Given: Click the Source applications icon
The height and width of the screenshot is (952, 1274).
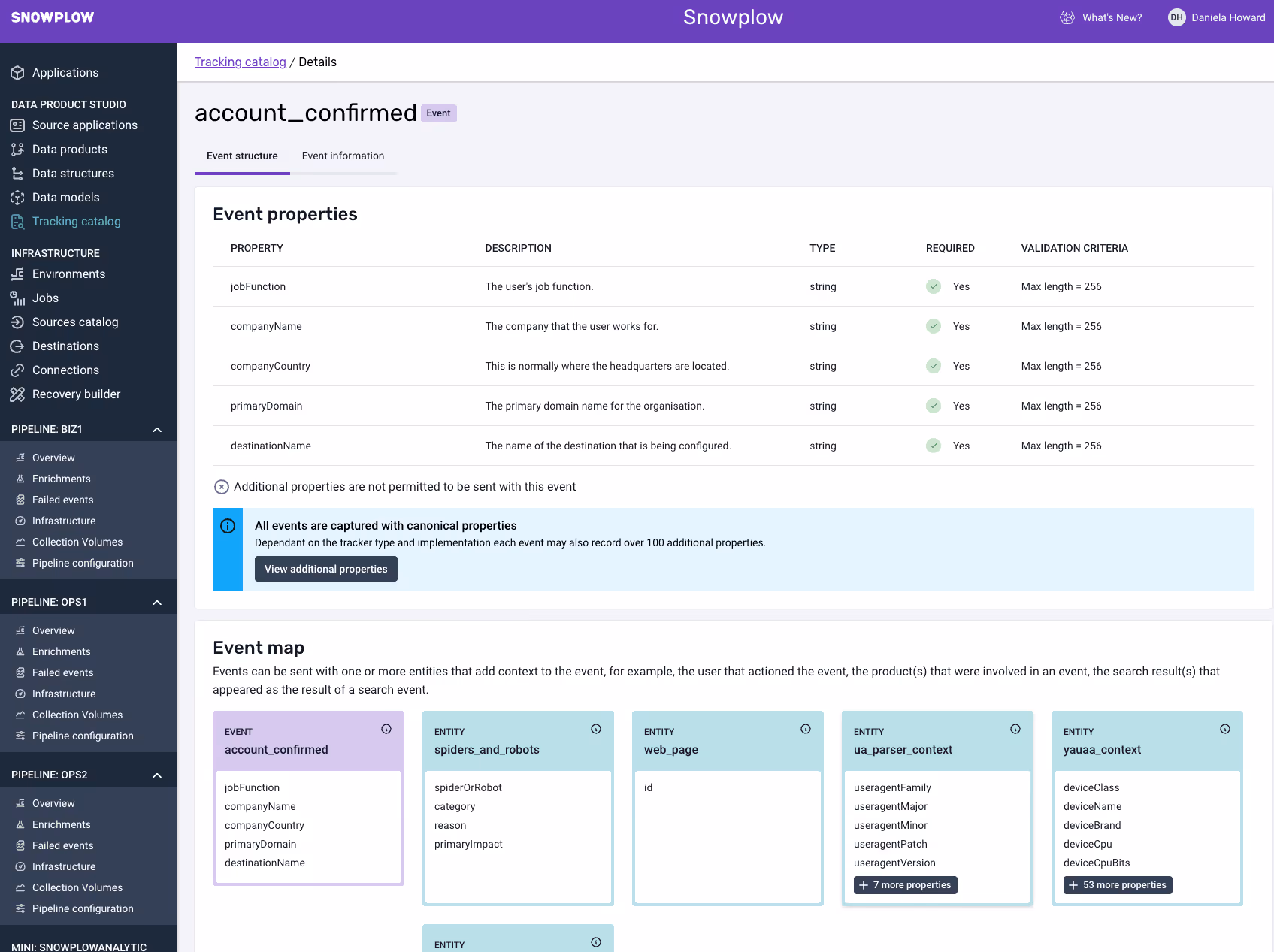Looking at the screenshot, I should (x=17, y=125).
